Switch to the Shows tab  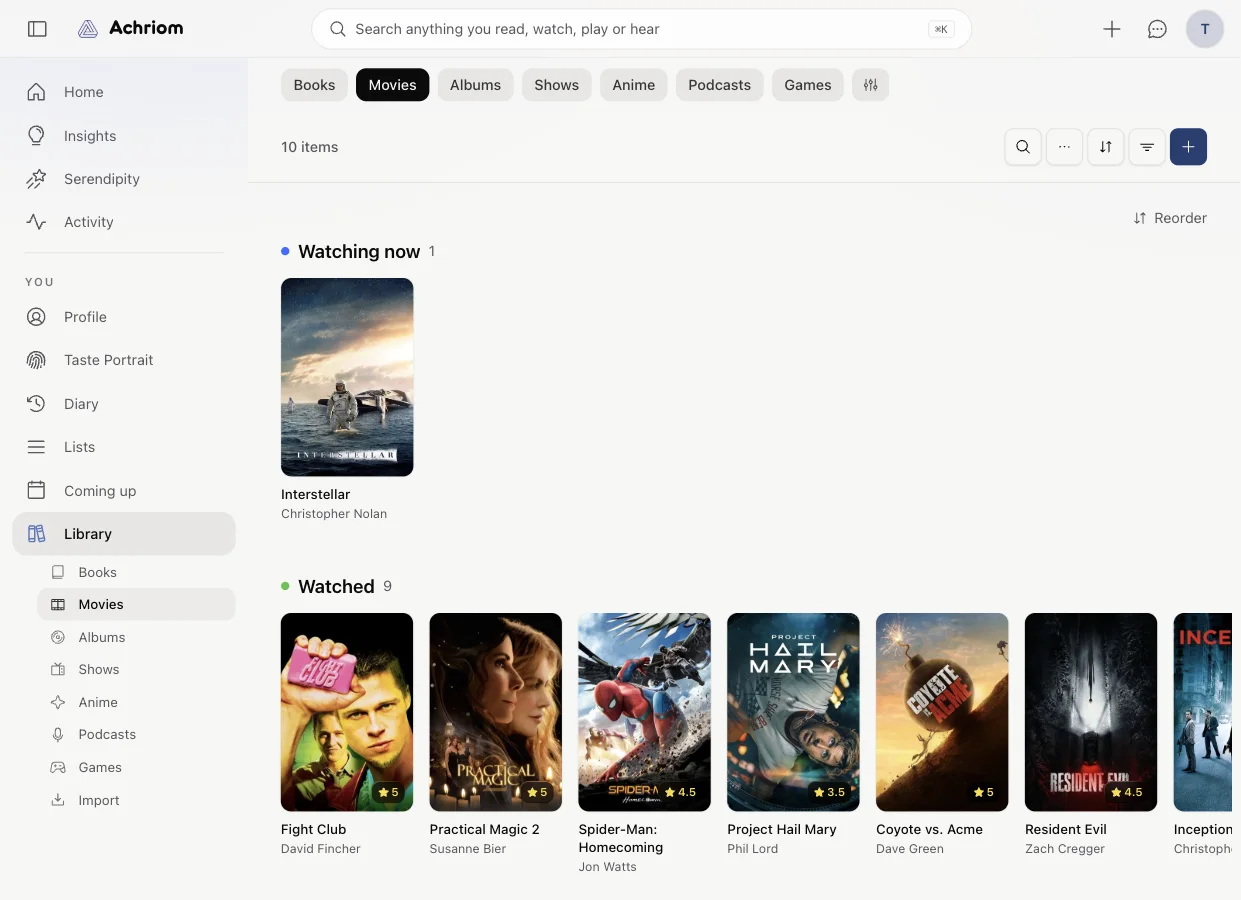point(557,85)
